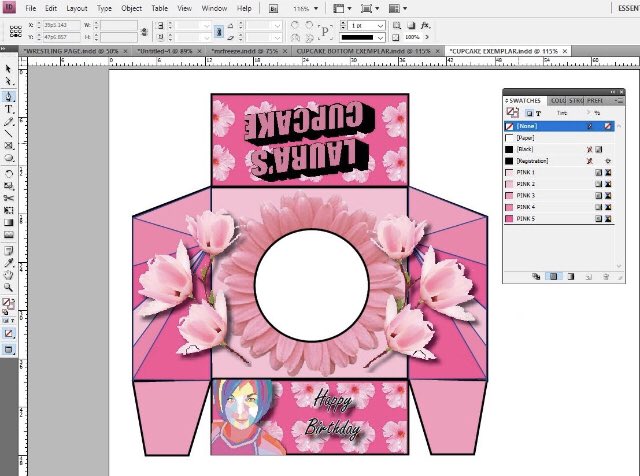The height and width of the screenshot is (476, 640).
Task: Select the PINK 3 swatch
Action: [x=559, y=196]
